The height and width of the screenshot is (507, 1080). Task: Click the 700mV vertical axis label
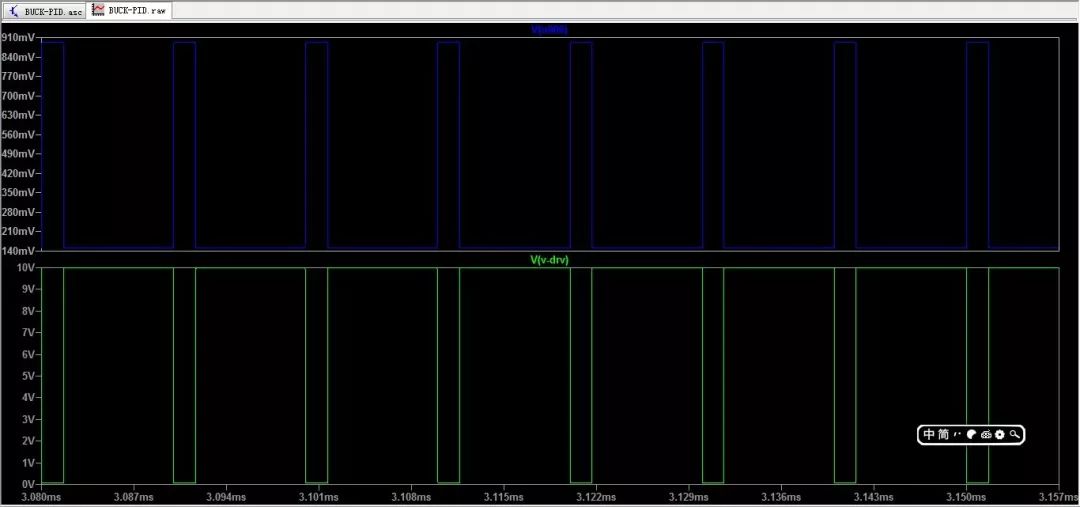click(x=18, y=96)
